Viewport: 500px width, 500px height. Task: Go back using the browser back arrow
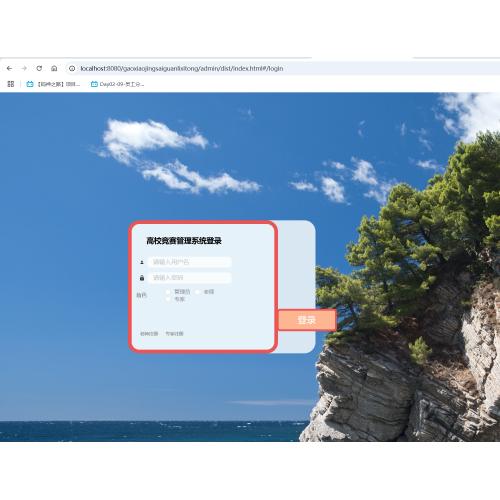pos(9,68)
